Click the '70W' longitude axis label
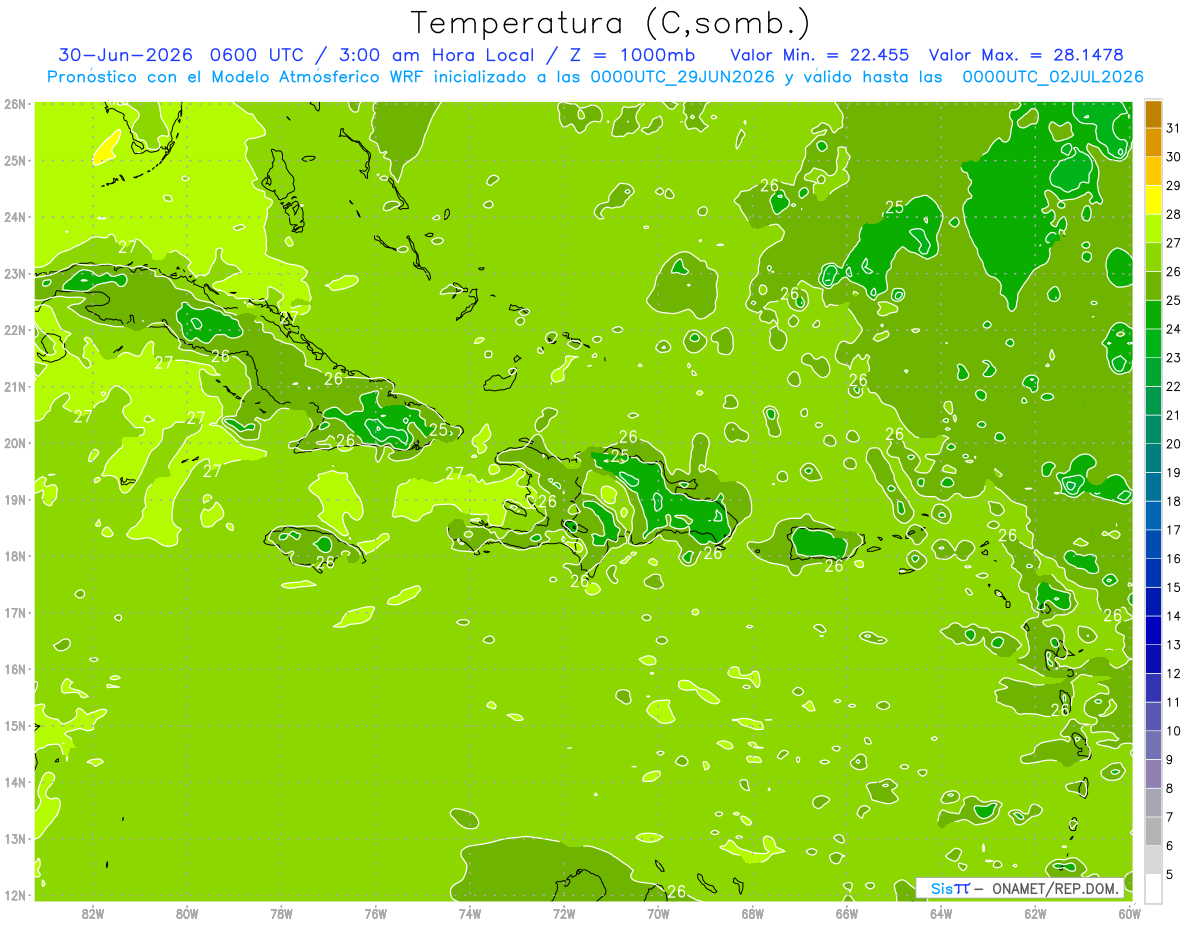Image resolution: width=1200 pixels, height=927 pixels. (658, 913)
